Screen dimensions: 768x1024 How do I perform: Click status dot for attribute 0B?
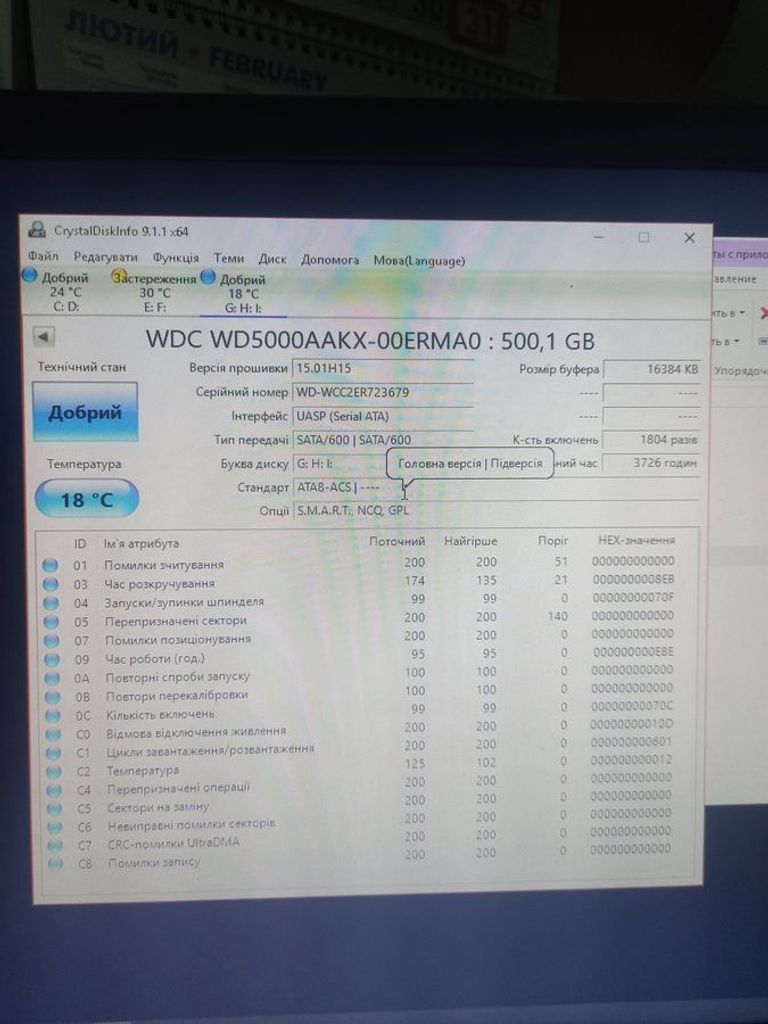[52, 697]
